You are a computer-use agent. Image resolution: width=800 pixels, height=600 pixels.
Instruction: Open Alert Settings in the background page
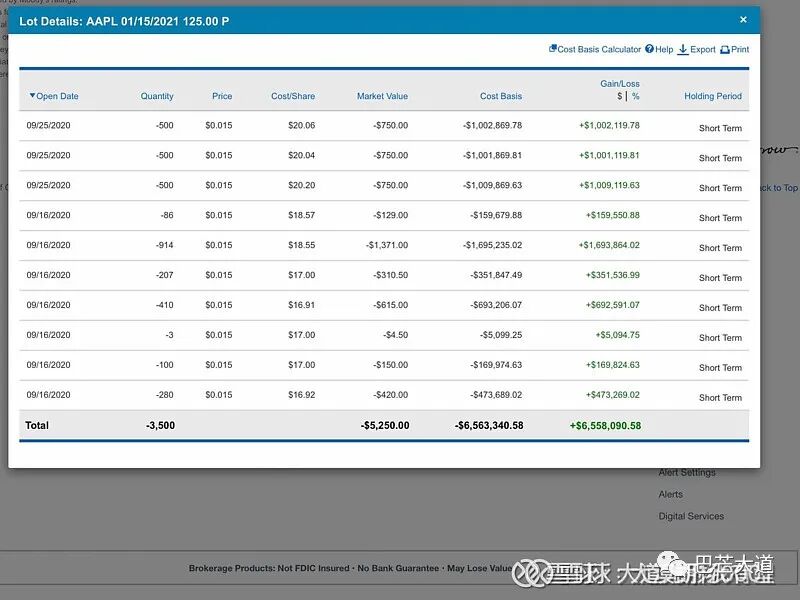tap(687, 472)
